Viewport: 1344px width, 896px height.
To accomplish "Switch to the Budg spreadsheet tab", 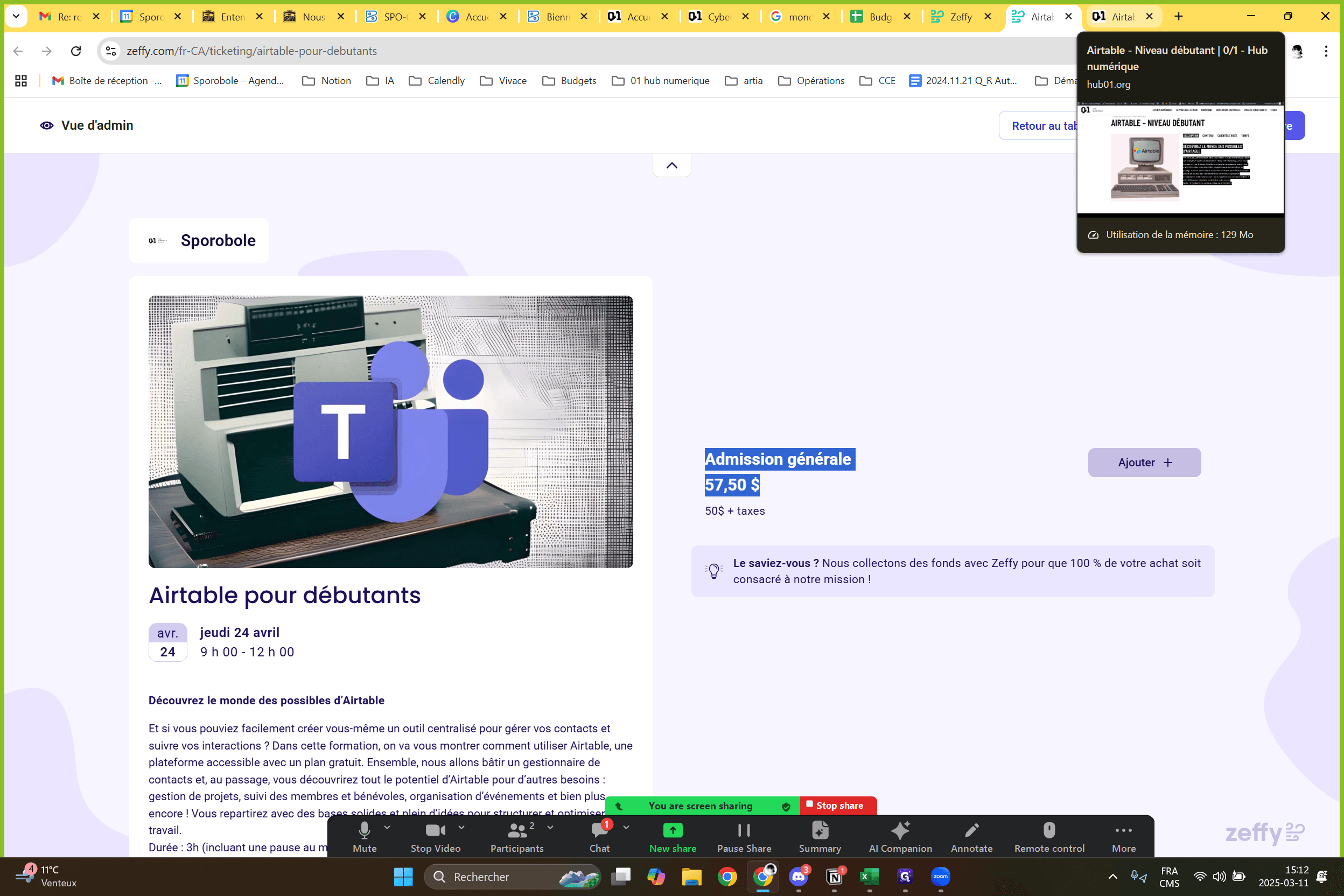I will coord(880,17).
